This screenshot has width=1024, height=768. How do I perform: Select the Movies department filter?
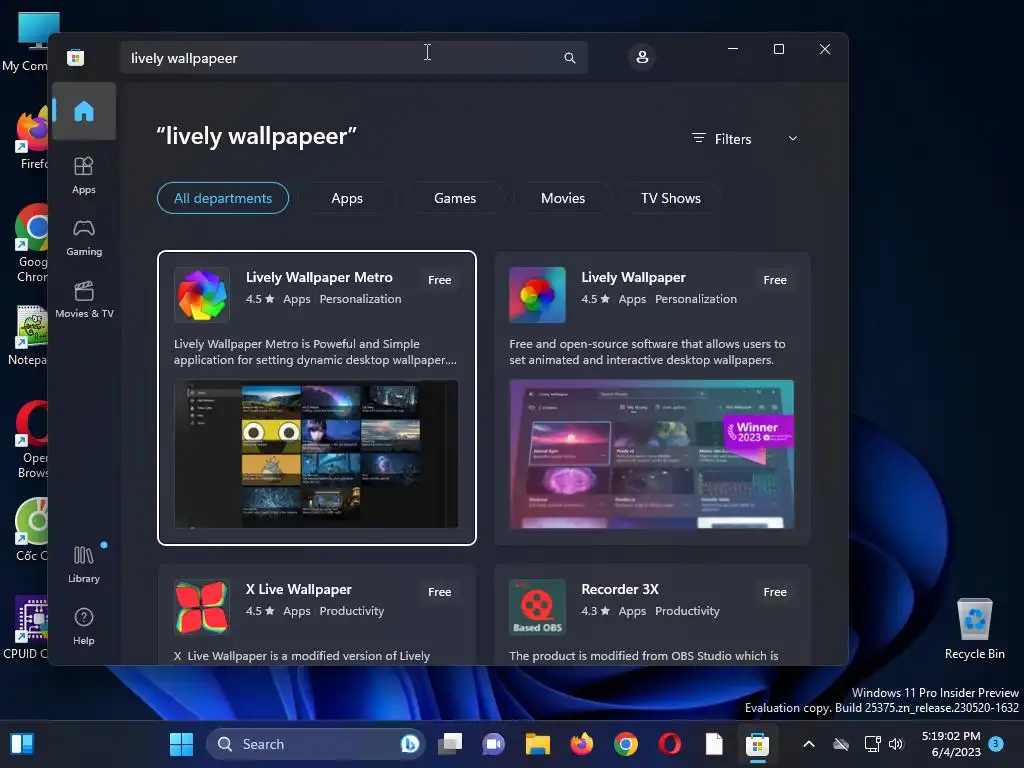563,198
